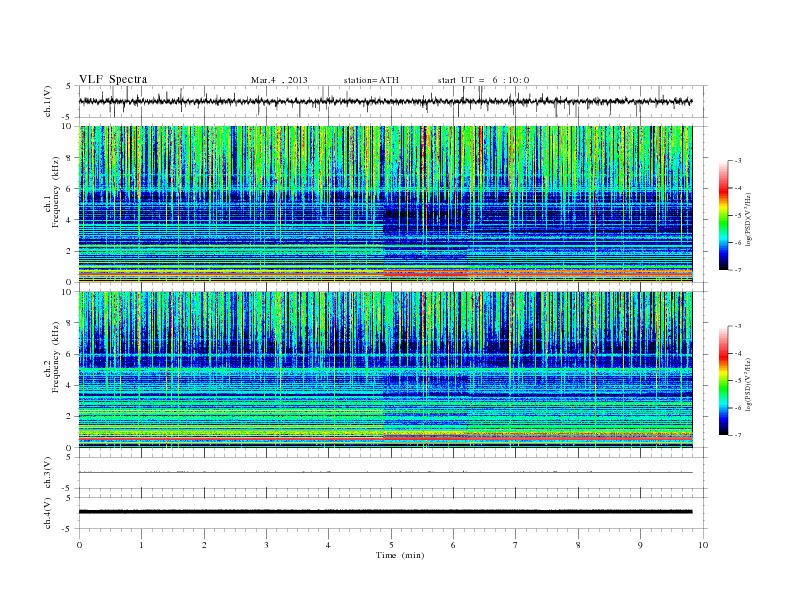Click the "10" tick on Time axis
792x612 pixels.
(703, 545)
